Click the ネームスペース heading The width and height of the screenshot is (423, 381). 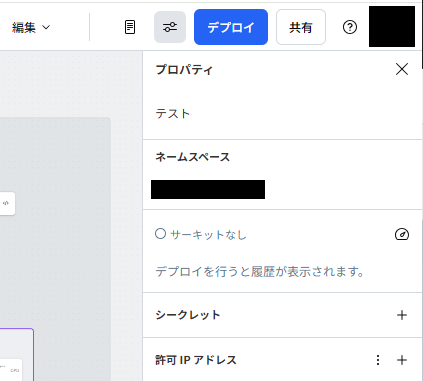[x=193, y=157]
